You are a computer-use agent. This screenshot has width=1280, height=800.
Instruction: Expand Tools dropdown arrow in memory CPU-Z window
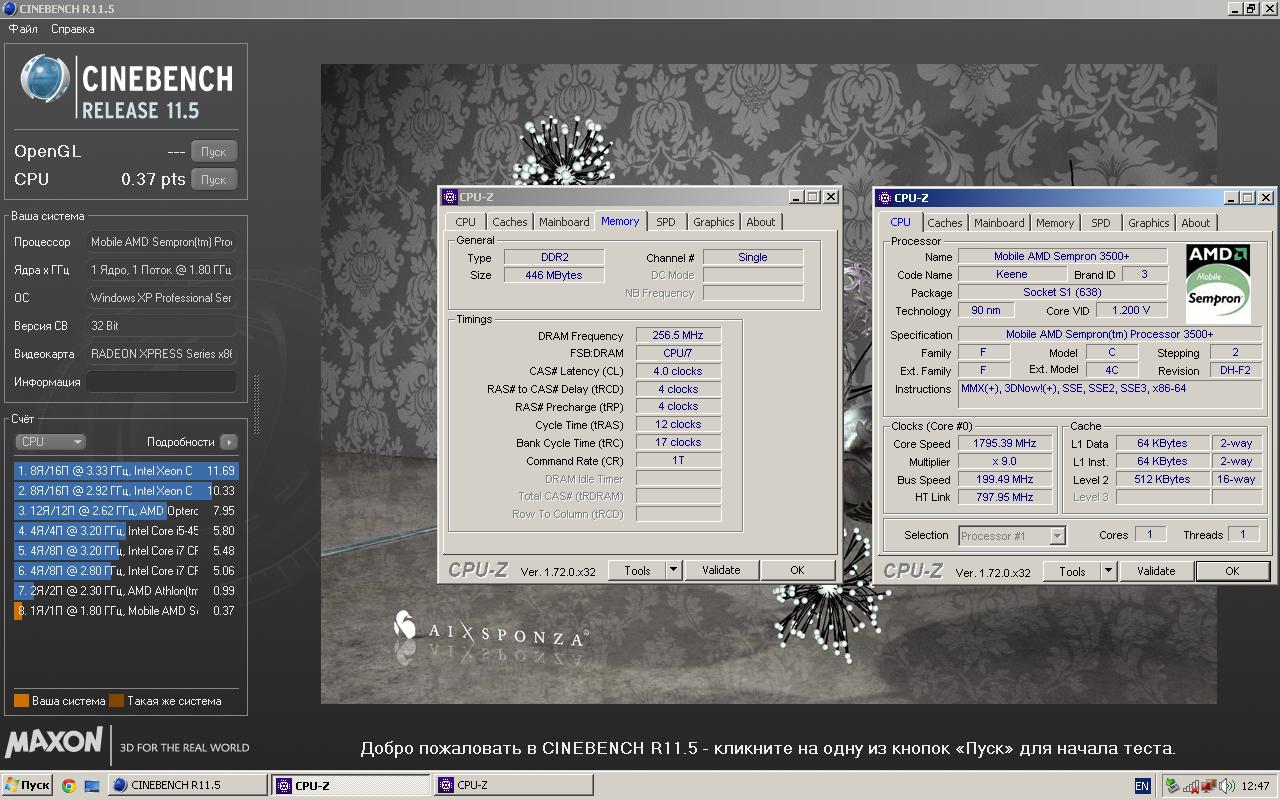tap(674, 570)
